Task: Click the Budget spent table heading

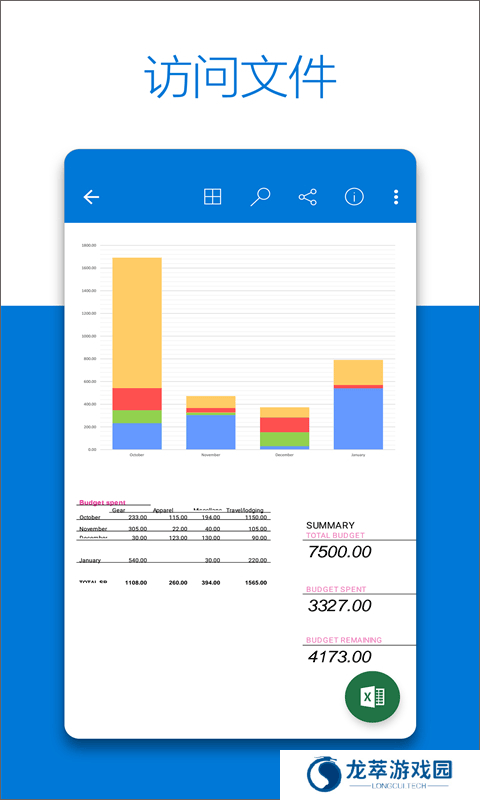Action: 102,503
